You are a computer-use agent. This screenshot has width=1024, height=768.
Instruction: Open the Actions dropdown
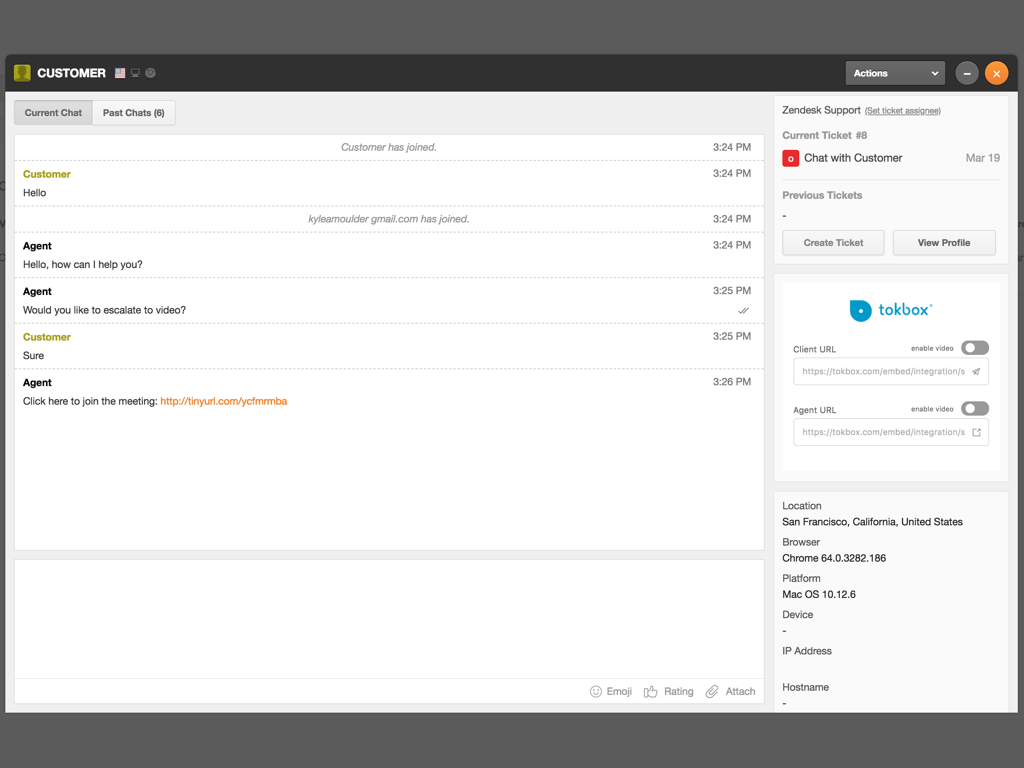click(895, 73)
